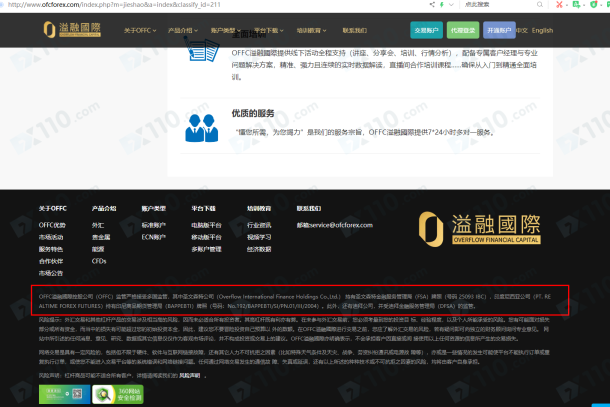Open 合作伙伴 footer link
Viewport: 610px width, 407px height.
51,261
